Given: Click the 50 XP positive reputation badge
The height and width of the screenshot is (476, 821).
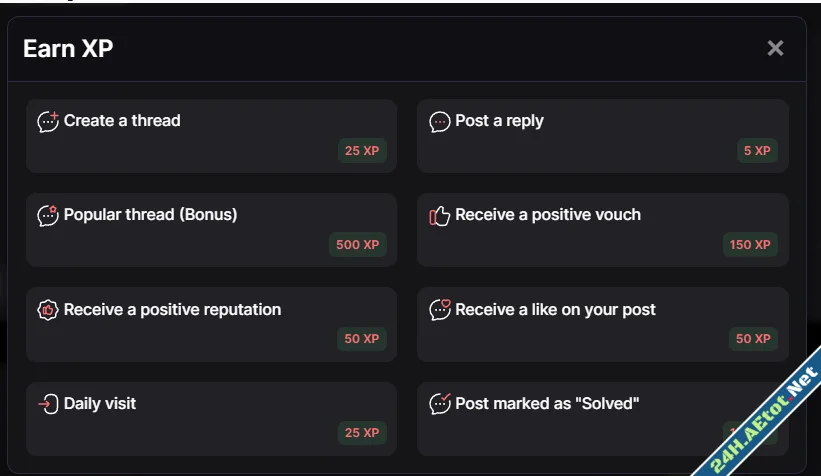Looking at the screenshot, I should pyautogui.click(x=362, y=339).
